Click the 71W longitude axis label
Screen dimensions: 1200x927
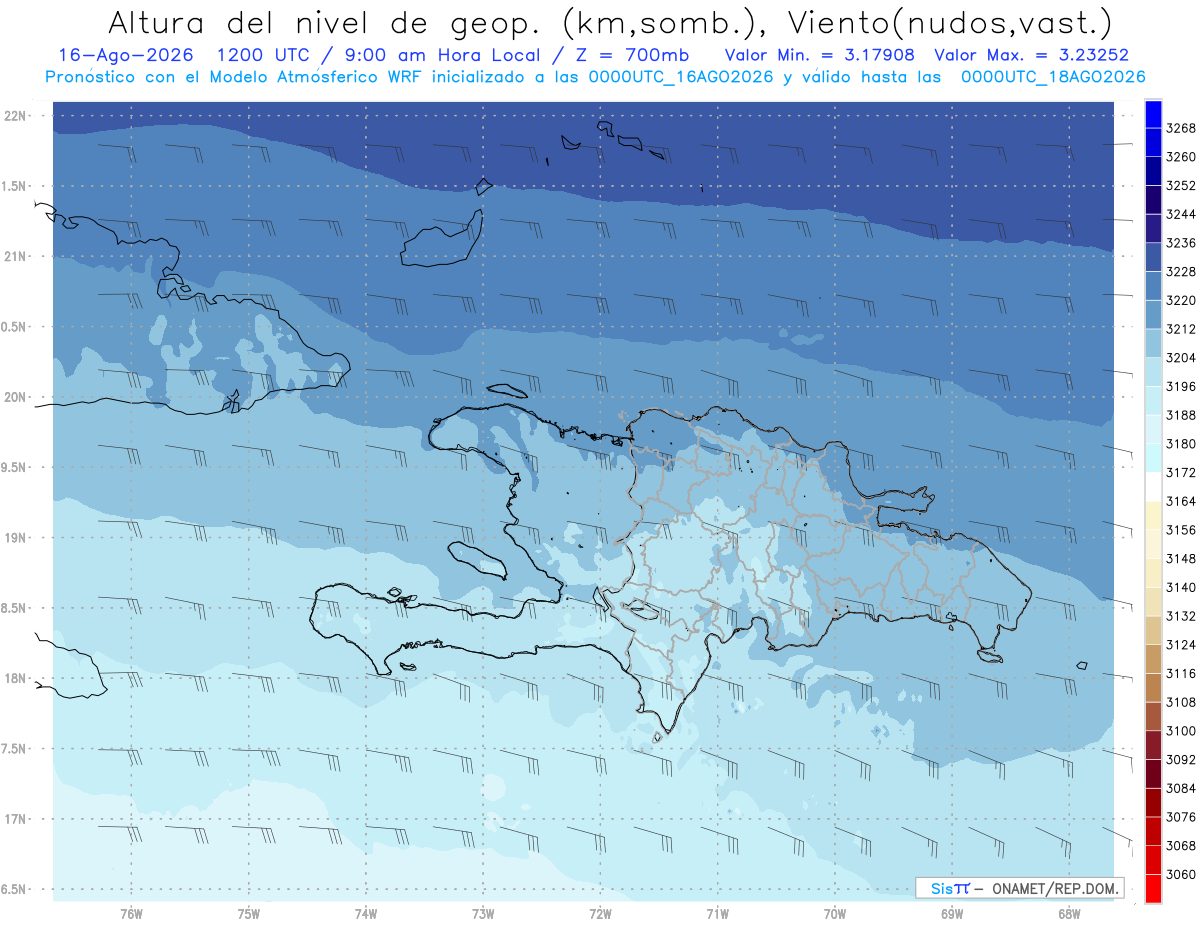click(717, 914)
